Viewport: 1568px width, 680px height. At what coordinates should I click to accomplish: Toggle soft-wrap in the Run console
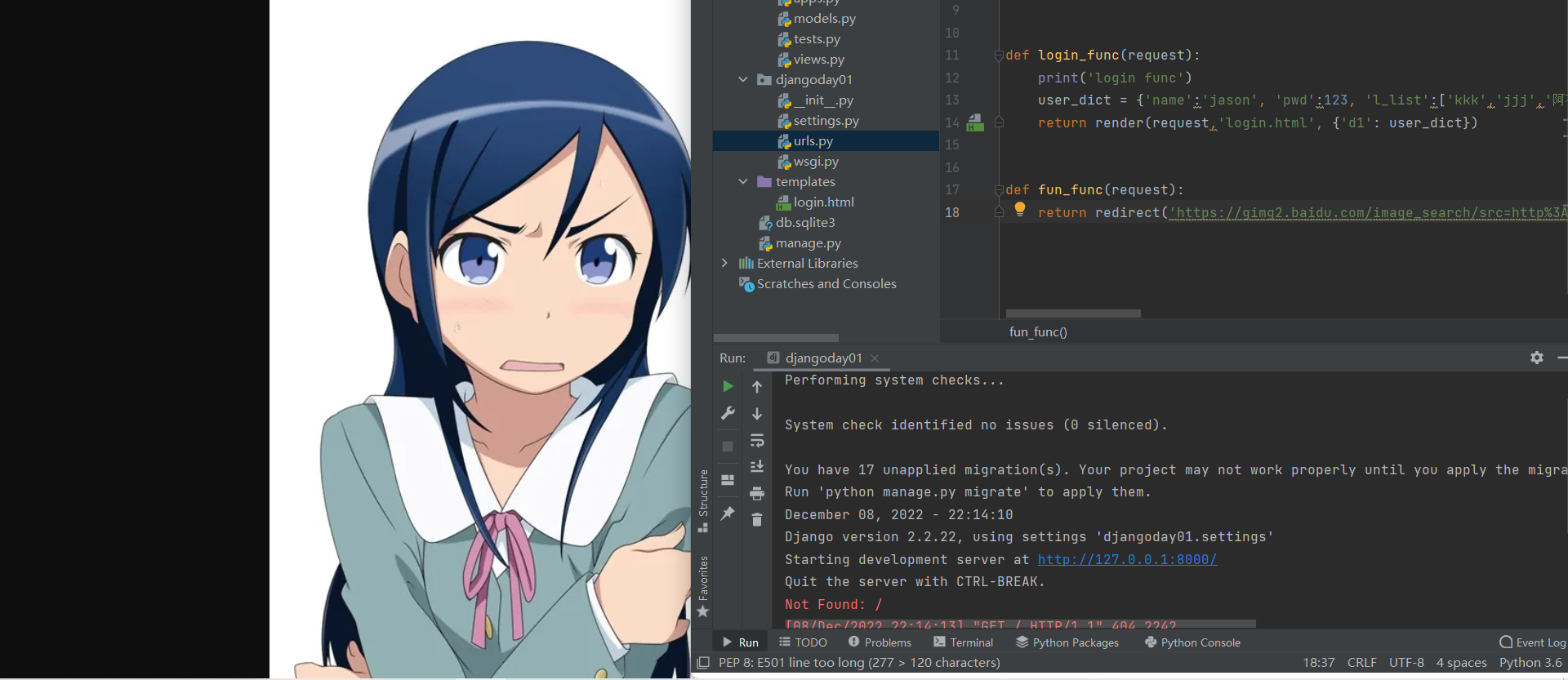click(x=757, y=441)
